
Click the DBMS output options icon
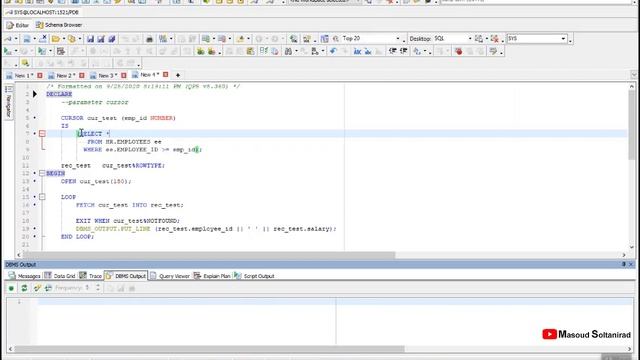37,288
